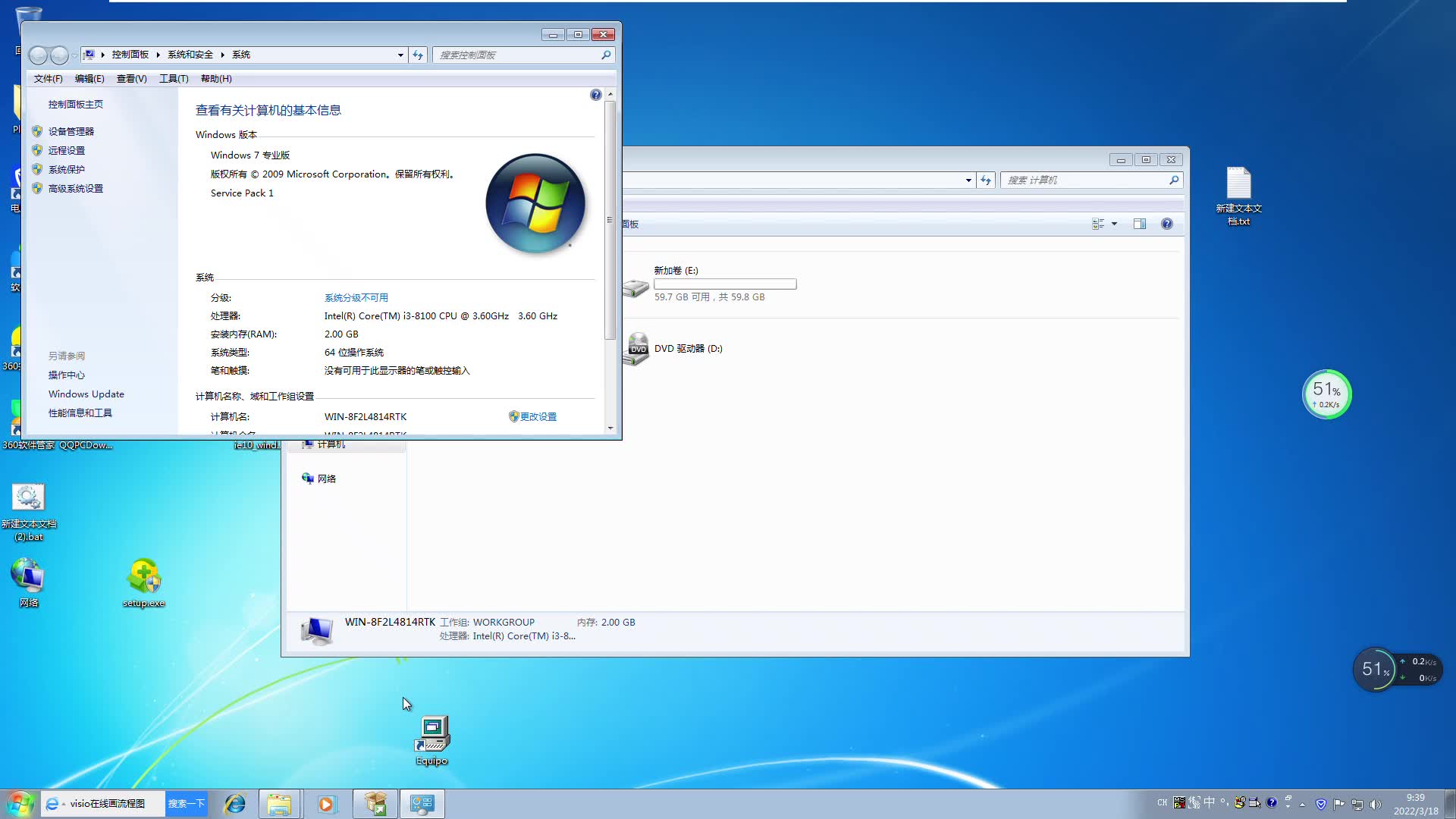Image resolution: width=1456 pixels, height=819 pixels.
Task: Click the back arrow in System window
Action: click(x=38, y=55)
